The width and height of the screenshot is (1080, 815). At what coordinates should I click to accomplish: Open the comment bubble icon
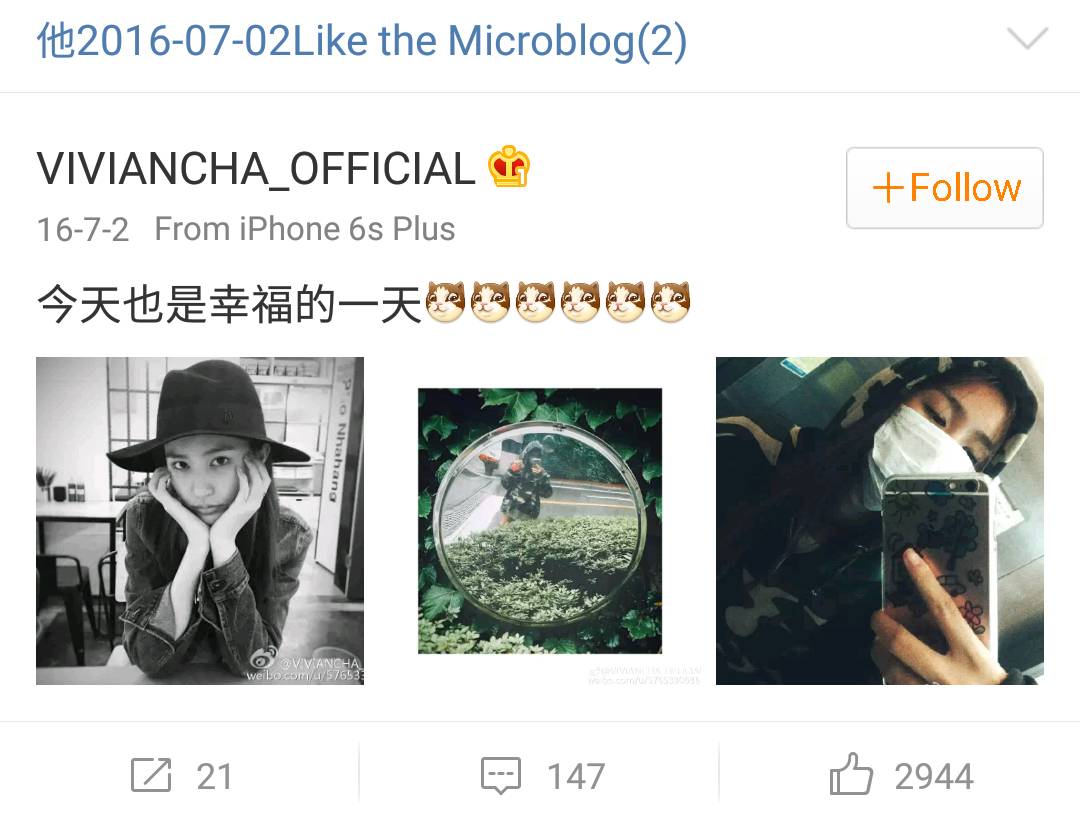[x=501, y=776]
